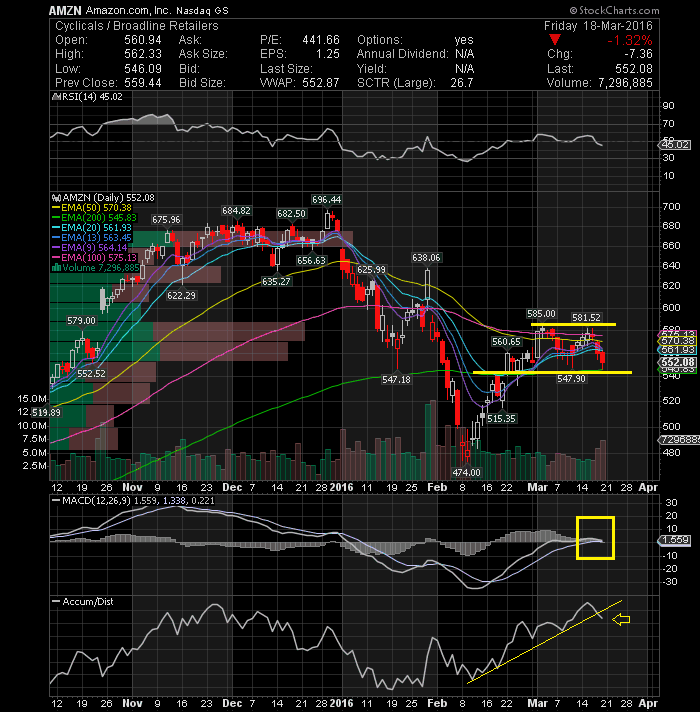
Task: Click the 635.27 price label
Action: point(276,282)
